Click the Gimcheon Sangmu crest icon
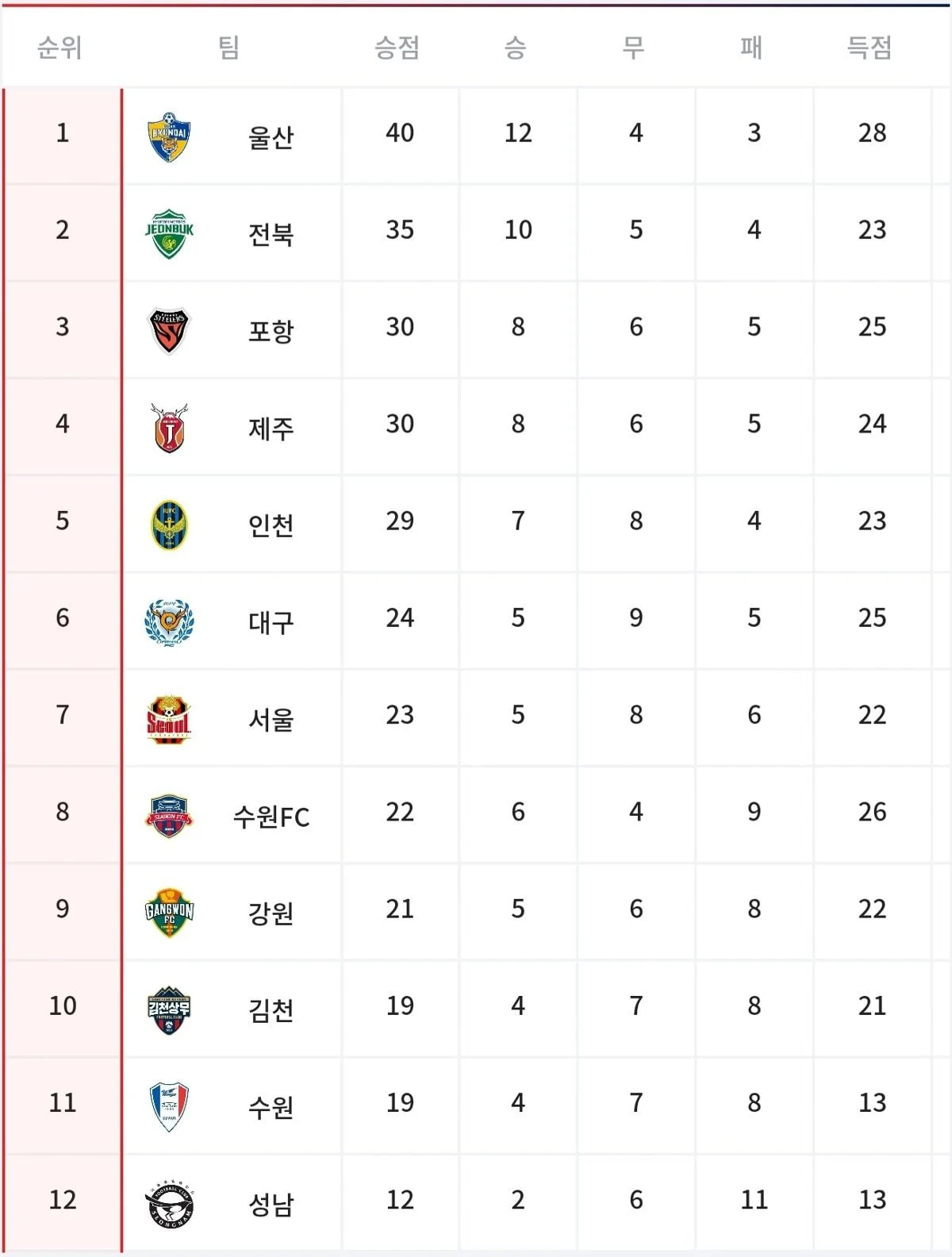Image resolution: width=952 pixels, height=1257 pixels. pos(169,1009)
